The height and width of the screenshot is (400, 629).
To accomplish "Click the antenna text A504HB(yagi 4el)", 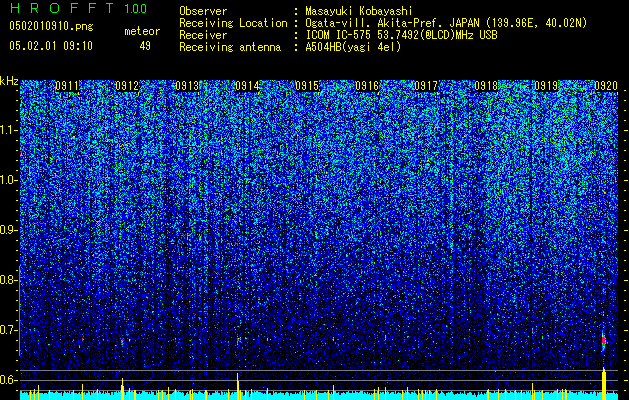I will (353, 47).
